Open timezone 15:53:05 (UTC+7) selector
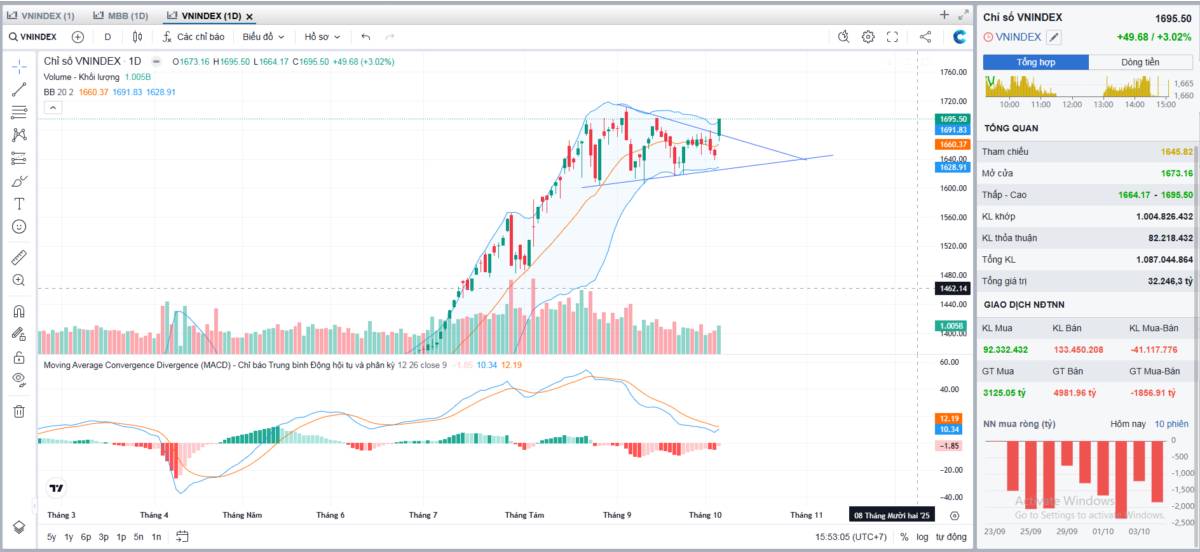The image size is (1200, 552). [x=851, y=537]
